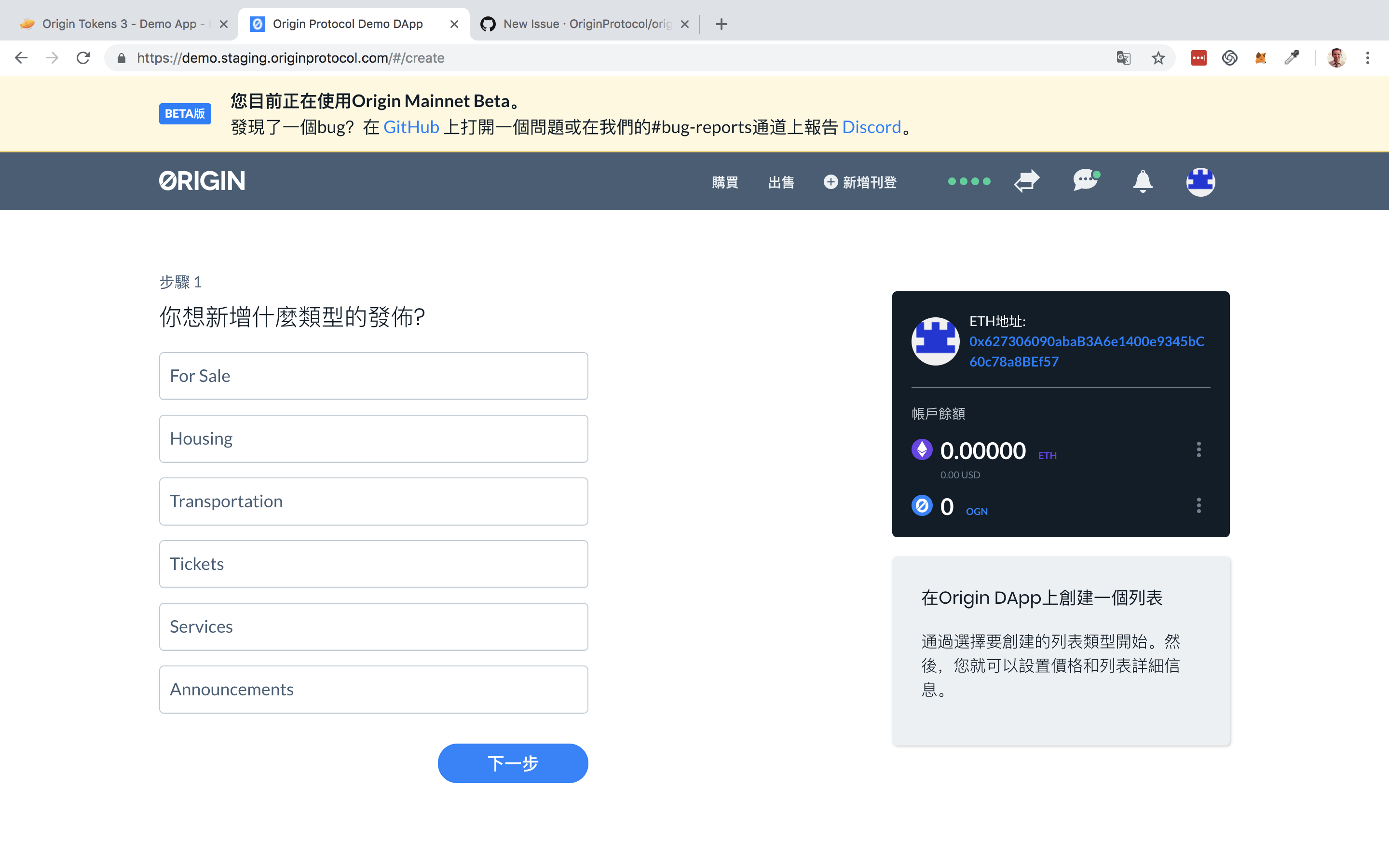1389x868 pixels.
Task: Open the user identicon in navbar
Action: click(1201, 182)
